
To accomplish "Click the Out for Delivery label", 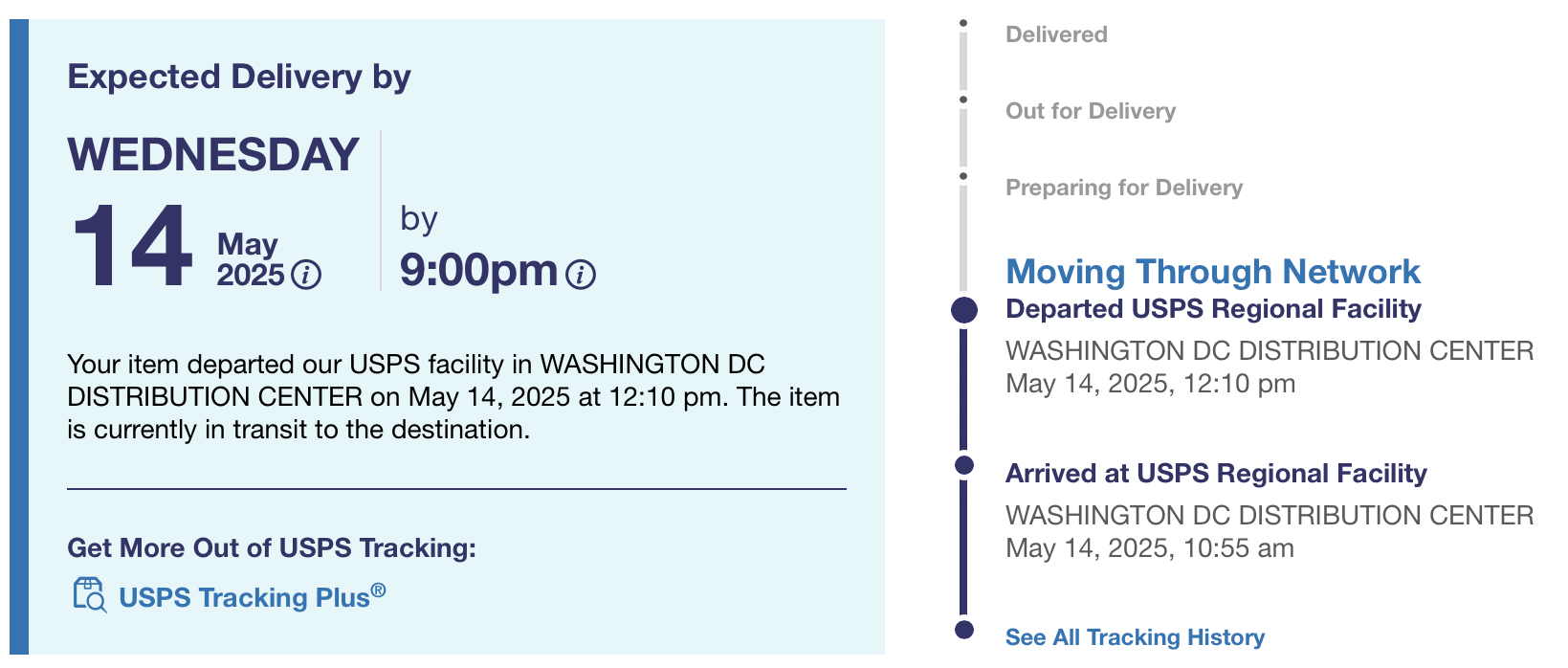I will point(1091,111).
